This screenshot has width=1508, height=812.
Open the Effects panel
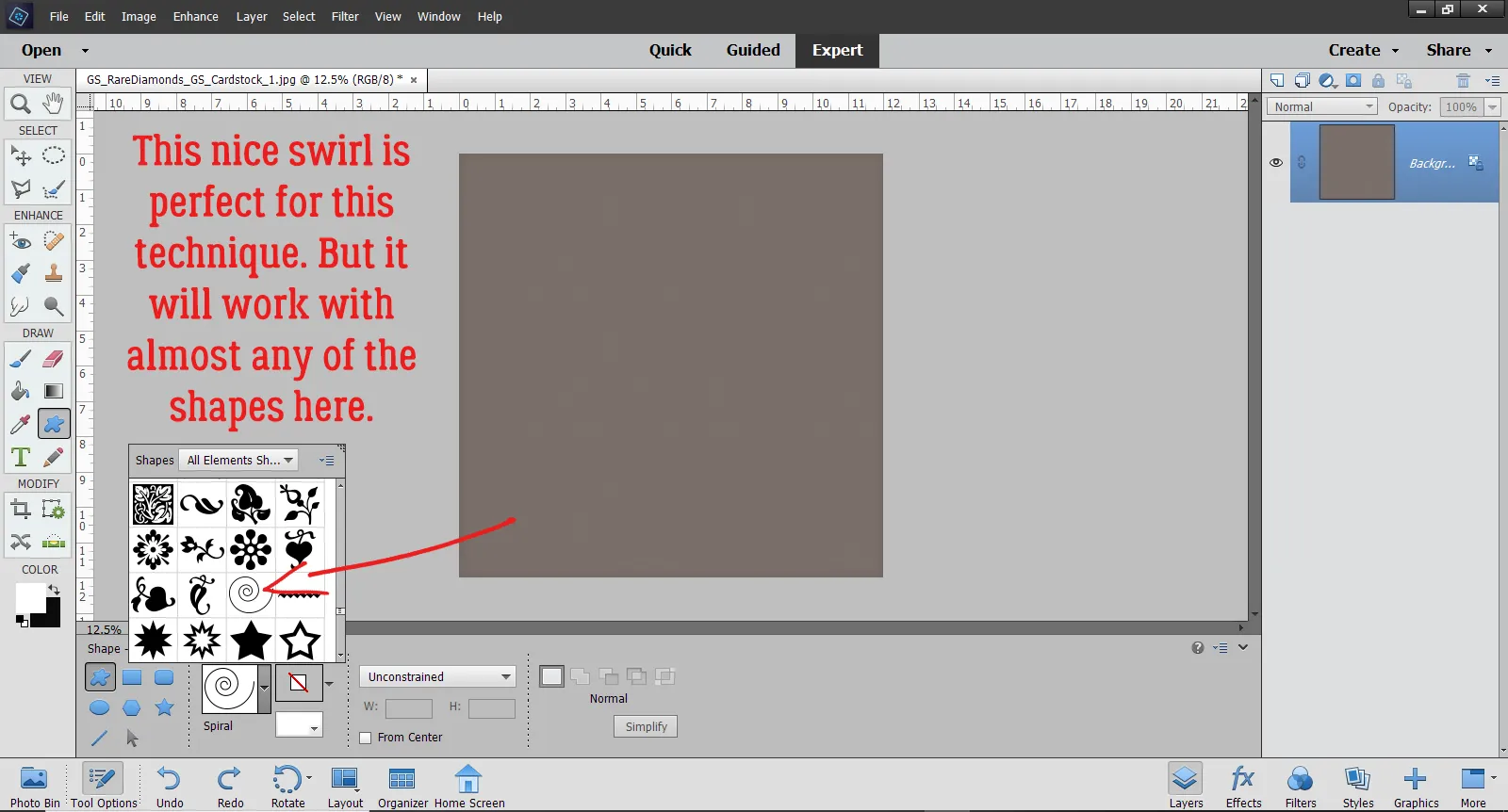[x=1243, y=786]
